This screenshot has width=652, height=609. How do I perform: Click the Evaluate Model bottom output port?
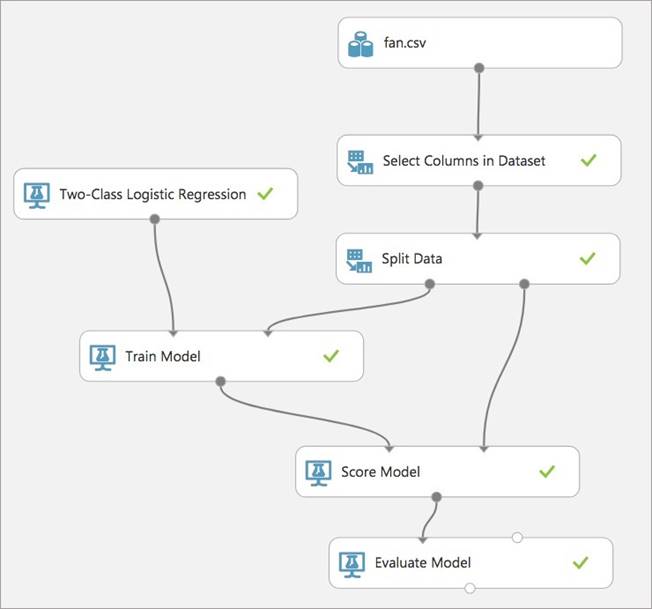(470, 588)
